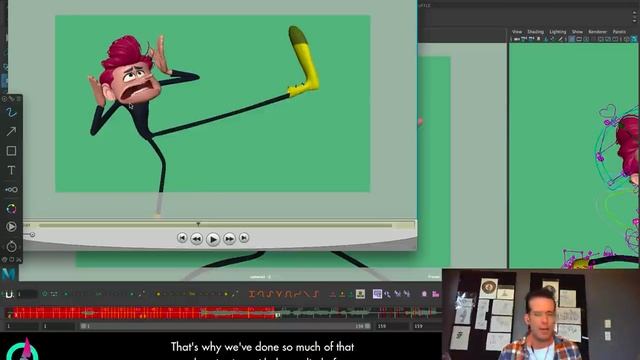Click the orange diagonal line tangent icon
The width and height of the screenshot is (640, 360).
pyautogui.click(x=307, y=294)
